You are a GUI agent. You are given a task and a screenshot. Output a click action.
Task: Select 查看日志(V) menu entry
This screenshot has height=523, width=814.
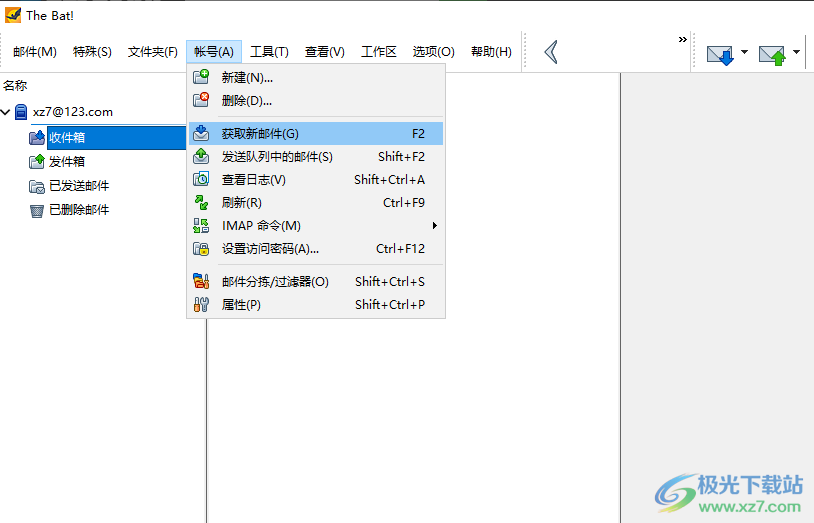[316, 180]
